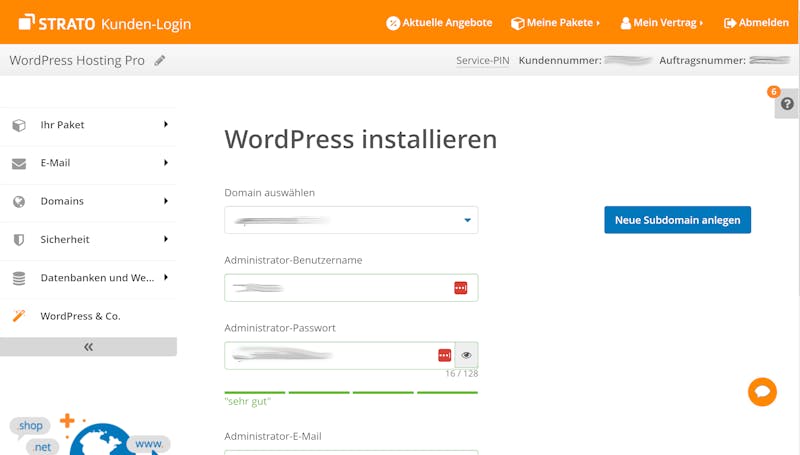The height and width of the screenshot is (455, 800).
Task: Focus the Administrator-Benutzername field
Action: [351, 288]
